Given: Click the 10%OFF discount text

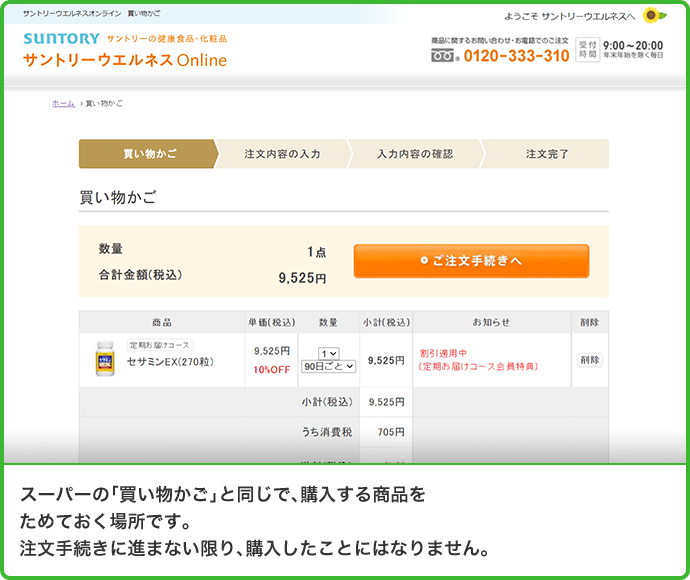Looking at the screenshot, I should click(x=272, y=370).
